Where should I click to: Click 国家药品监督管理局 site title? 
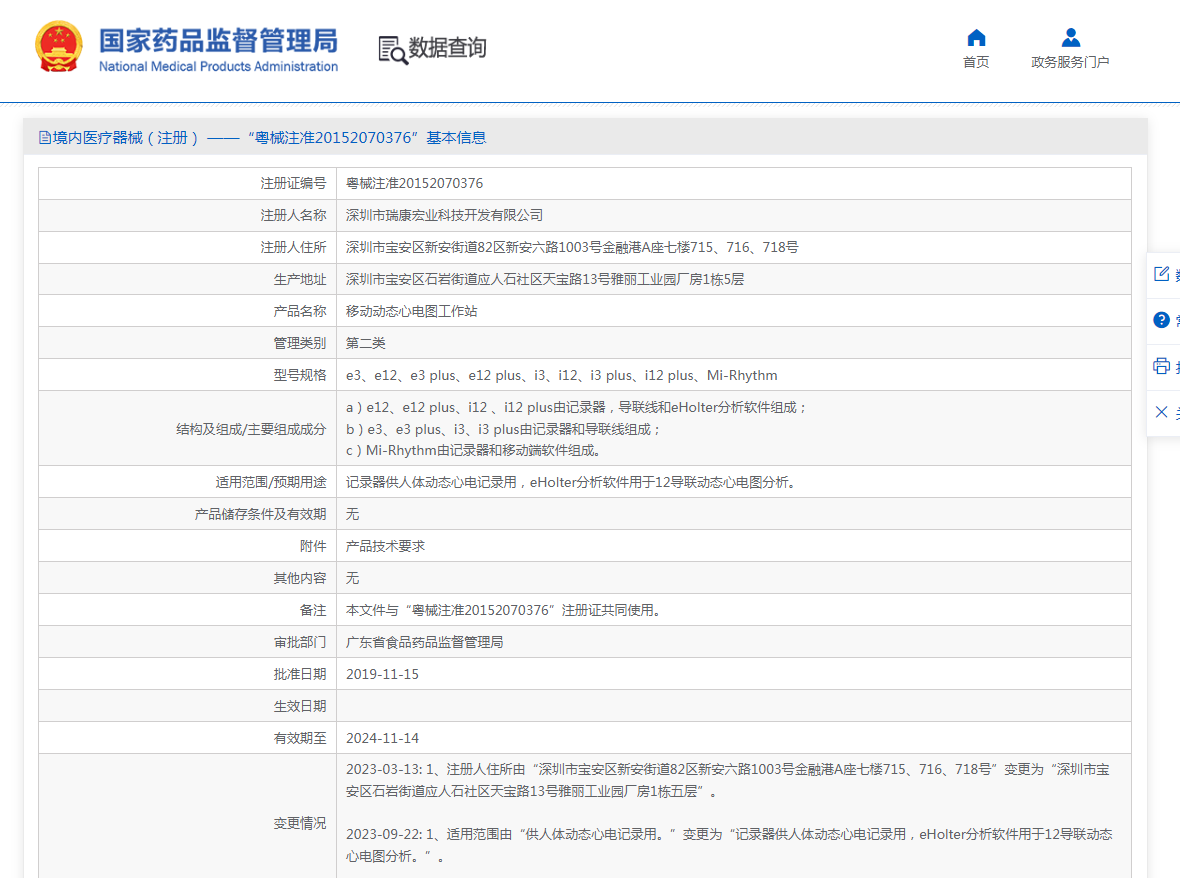point(218,41)
